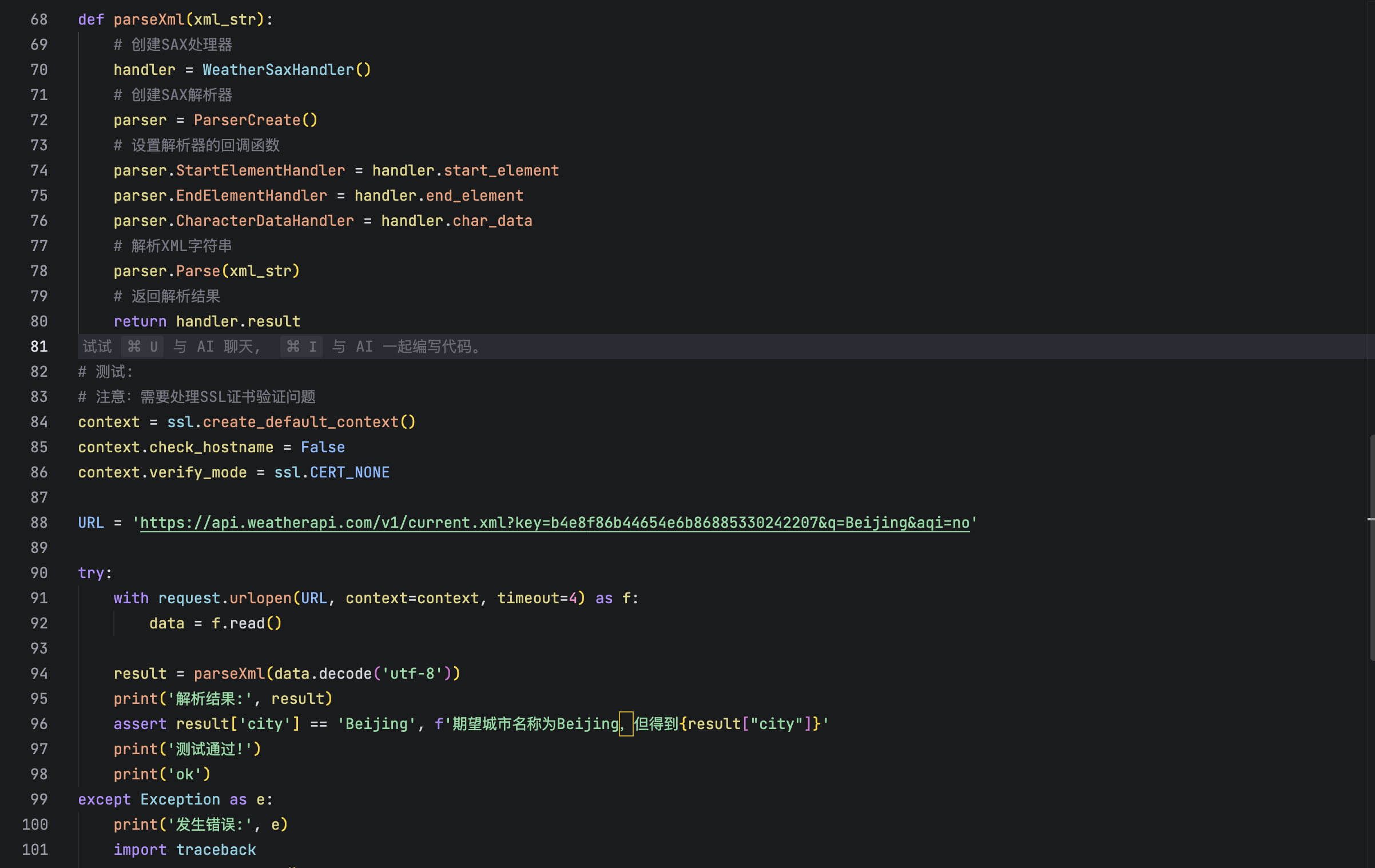
Task: Click 'timeout=4' argument on line 91
Action: tap(537, 598)
